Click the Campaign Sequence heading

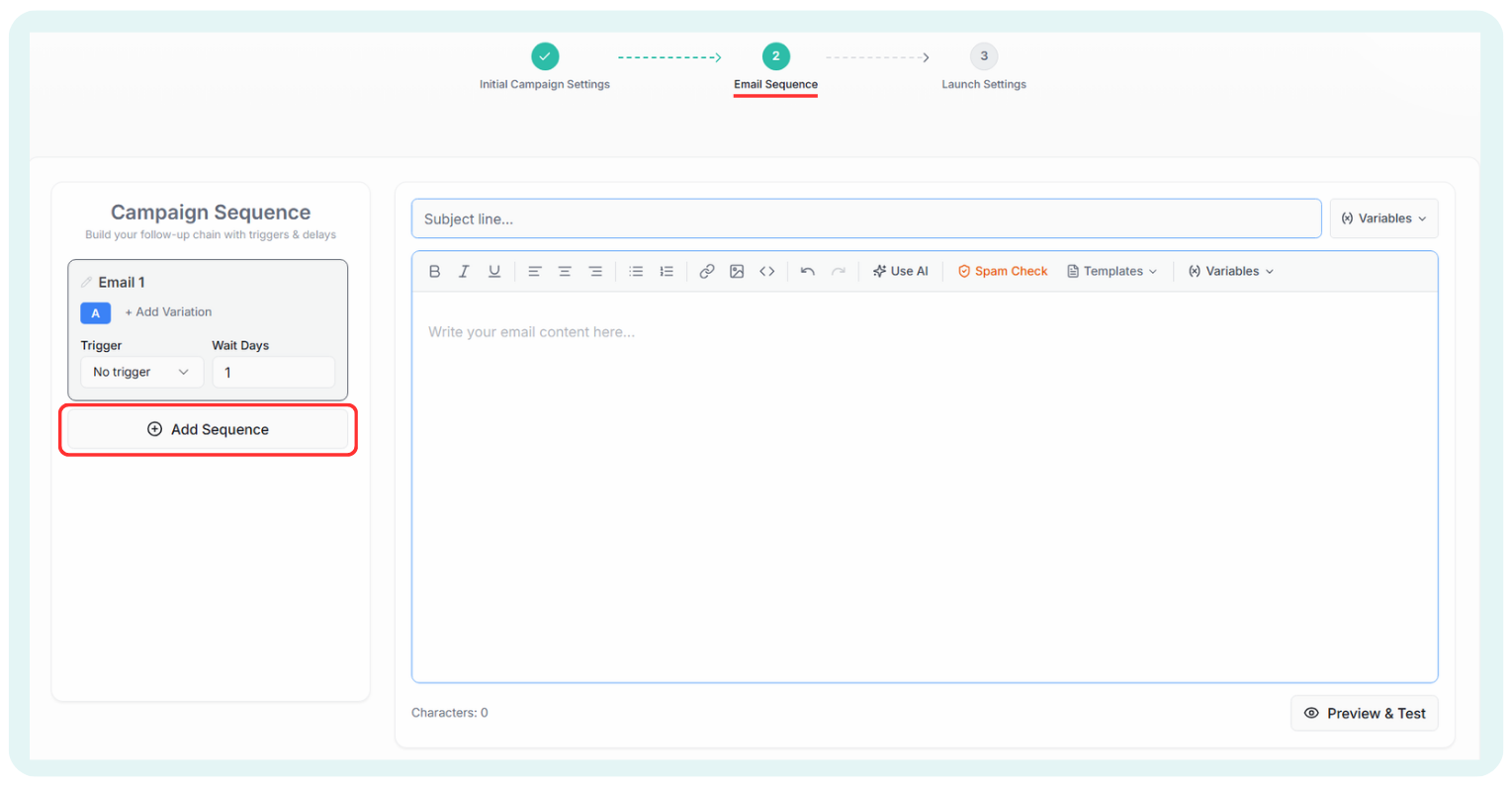click(211, 213)
